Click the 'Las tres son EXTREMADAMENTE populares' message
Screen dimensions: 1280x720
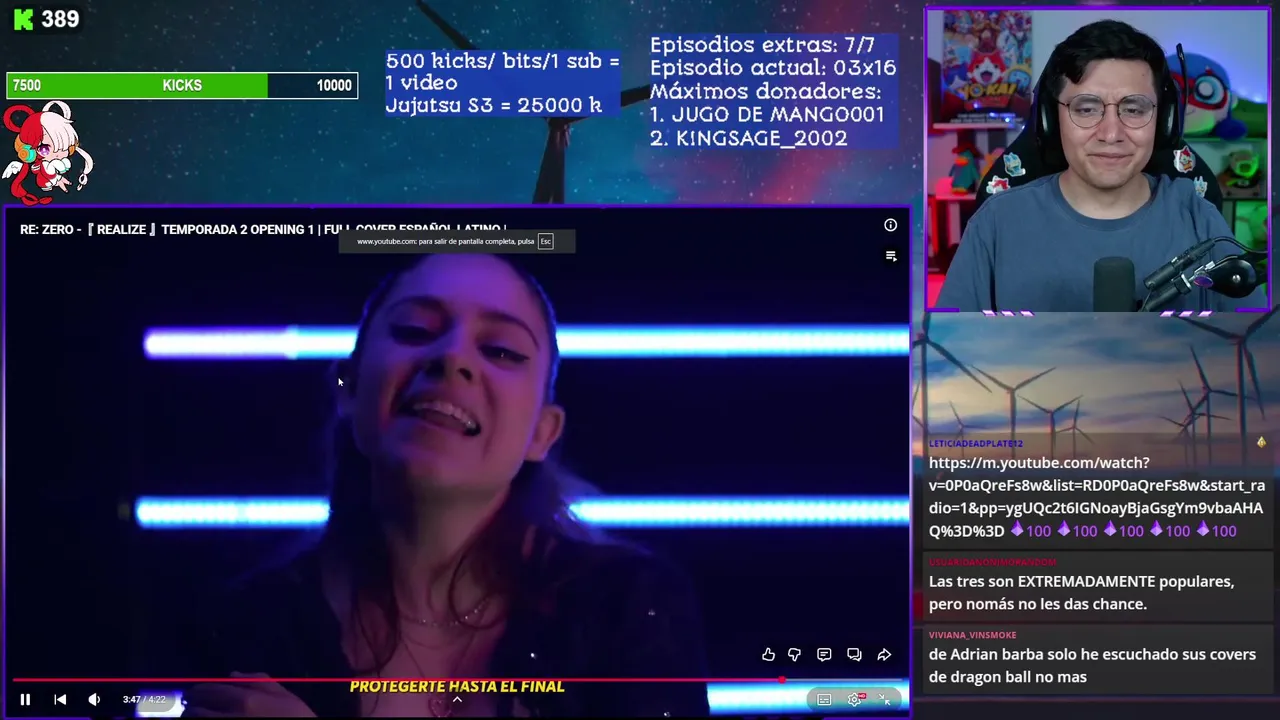1081,592
